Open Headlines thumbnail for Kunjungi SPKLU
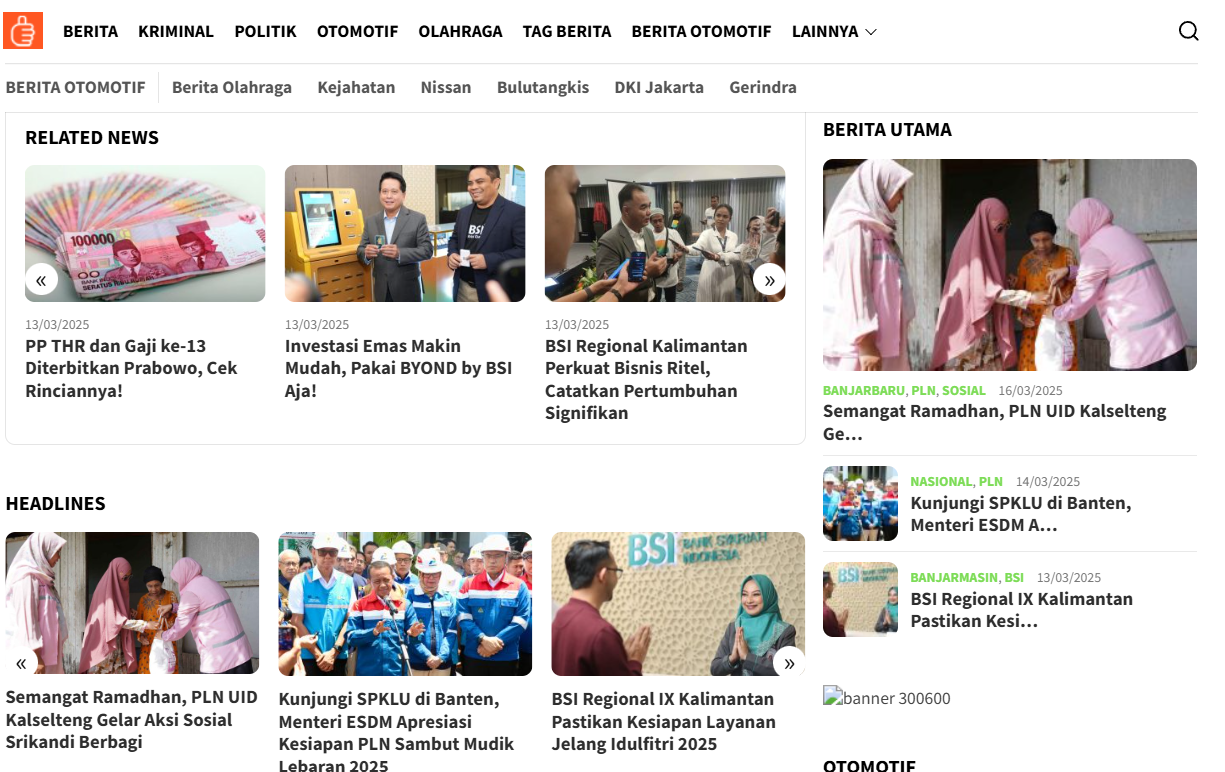Image resolution: width=1225 pixels, height=772 pixels. click(405, 604)
